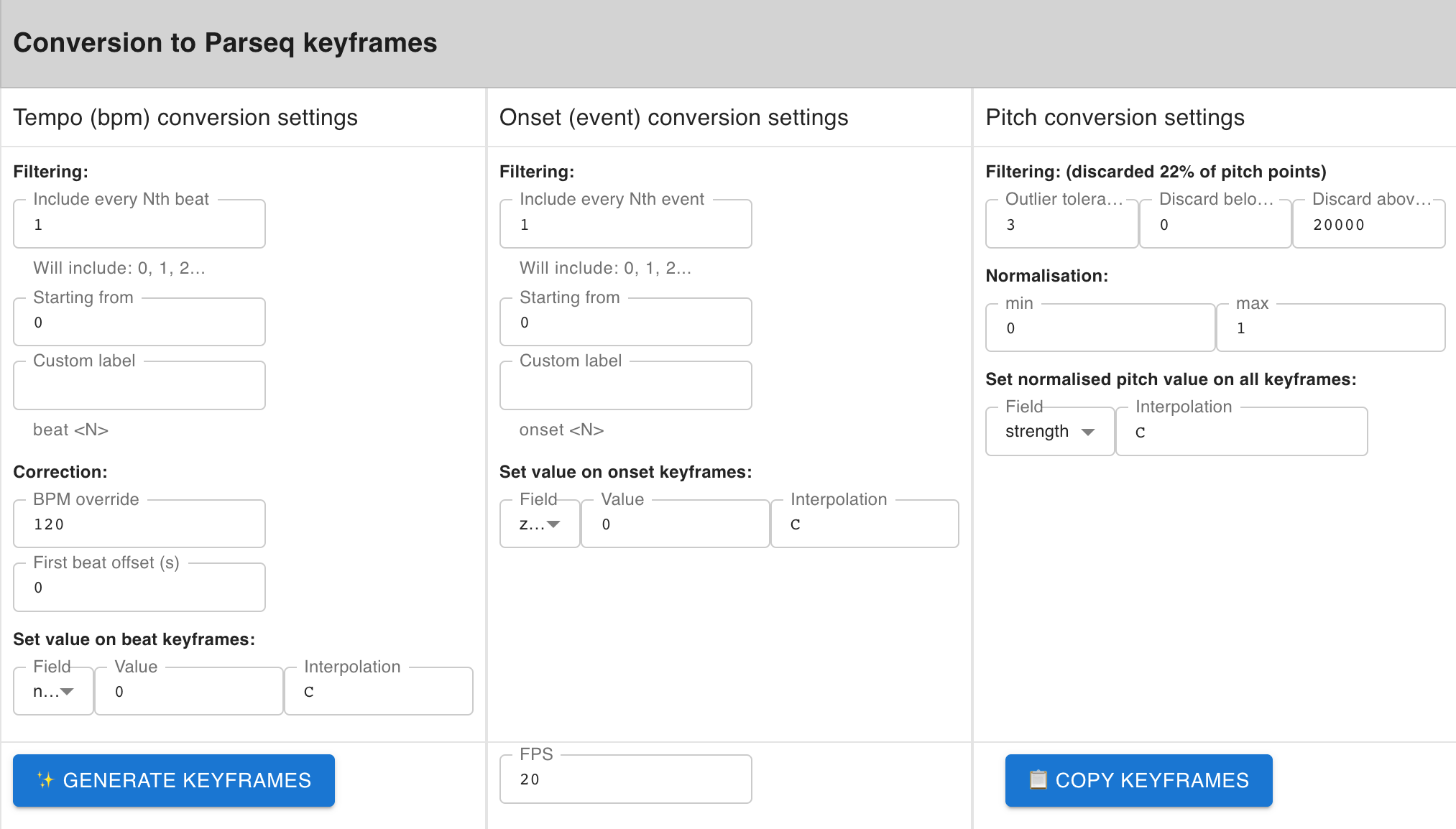The image size is (1456, 829).
Task: Focus the Discard above field
Action: coord(1369,224)
